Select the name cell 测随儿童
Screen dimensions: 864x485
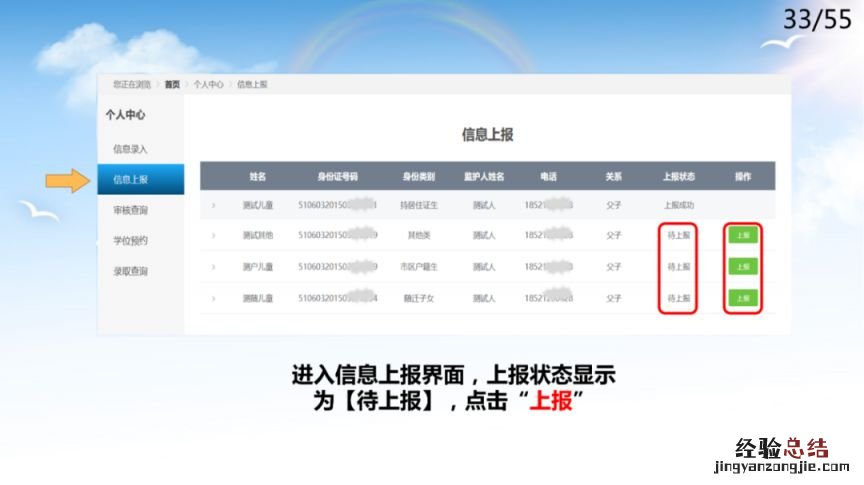coord(258,298)
